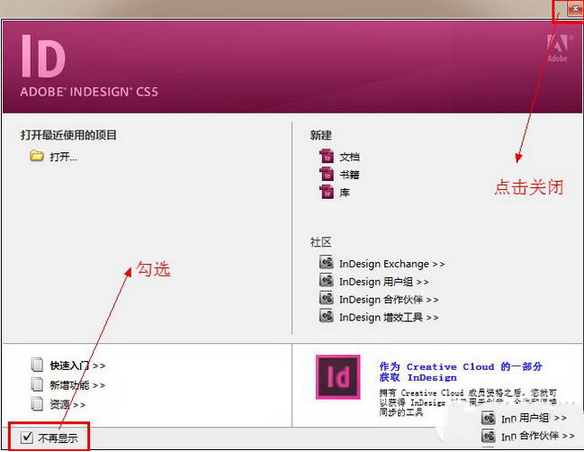Click the icon beside InDesign 增效工具
Image resolution: width=584 pixels, height=452 pixels.
click(x=326, y=316)
